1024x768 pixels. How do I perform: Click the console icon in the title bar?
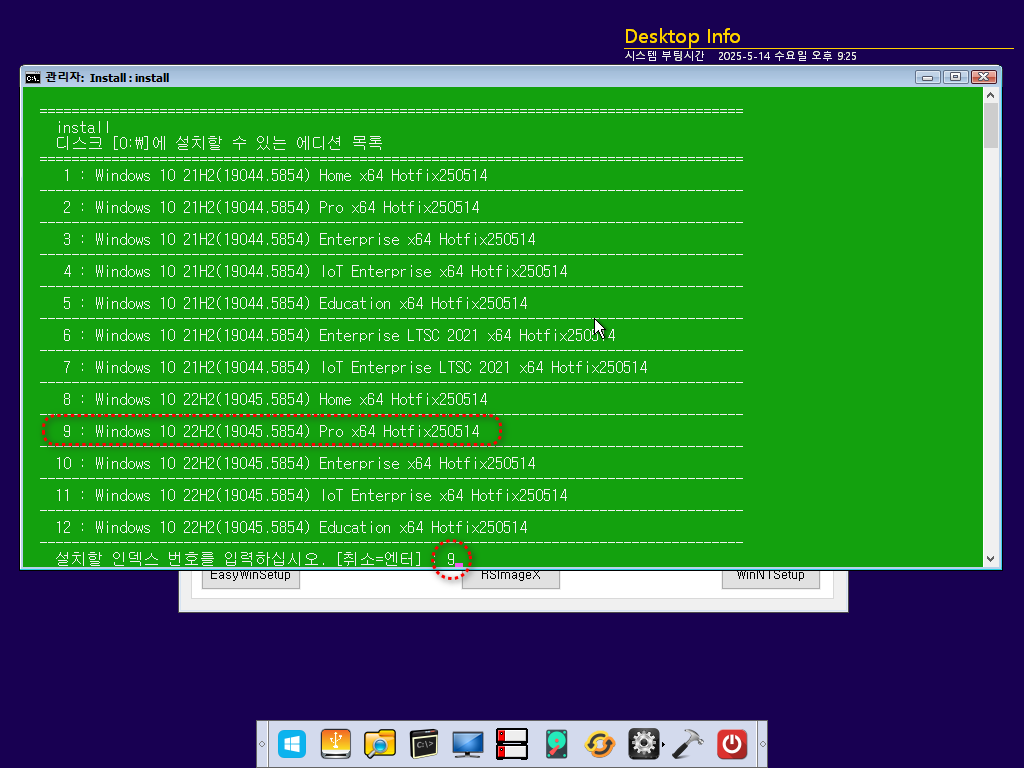click(x=33, y=78)
